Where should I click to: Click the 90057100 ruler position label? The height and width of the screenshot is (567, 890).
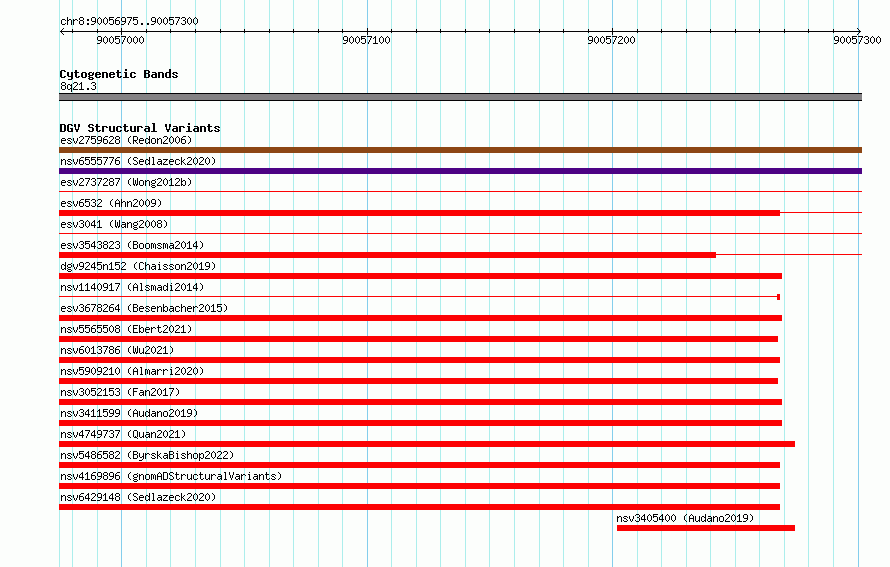(366, 40)
